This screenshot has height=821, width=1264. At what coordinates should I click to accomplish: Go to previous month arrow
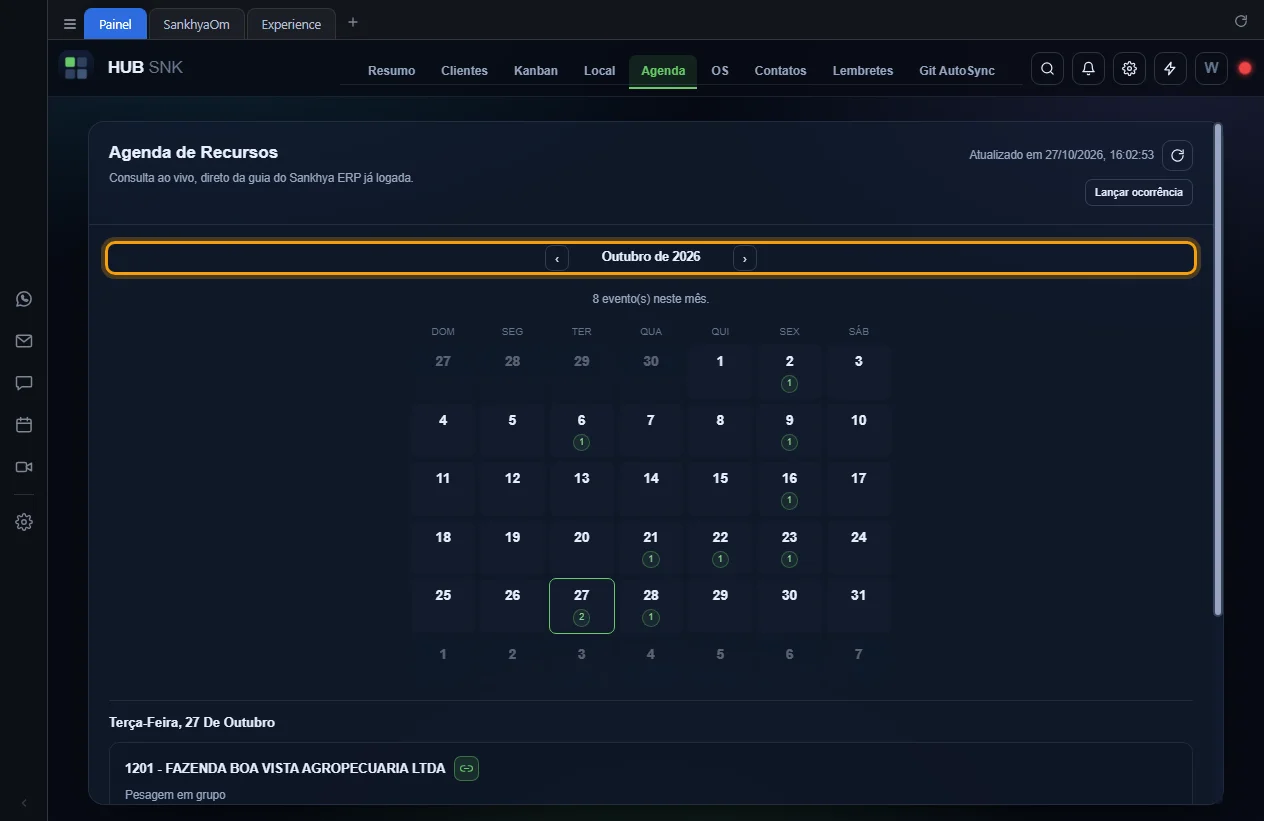tap(557, 258)
